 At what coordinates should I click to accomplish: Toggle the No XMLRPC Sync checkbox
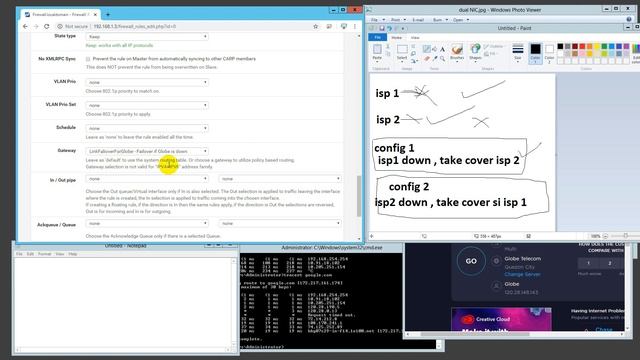(88, 59)
